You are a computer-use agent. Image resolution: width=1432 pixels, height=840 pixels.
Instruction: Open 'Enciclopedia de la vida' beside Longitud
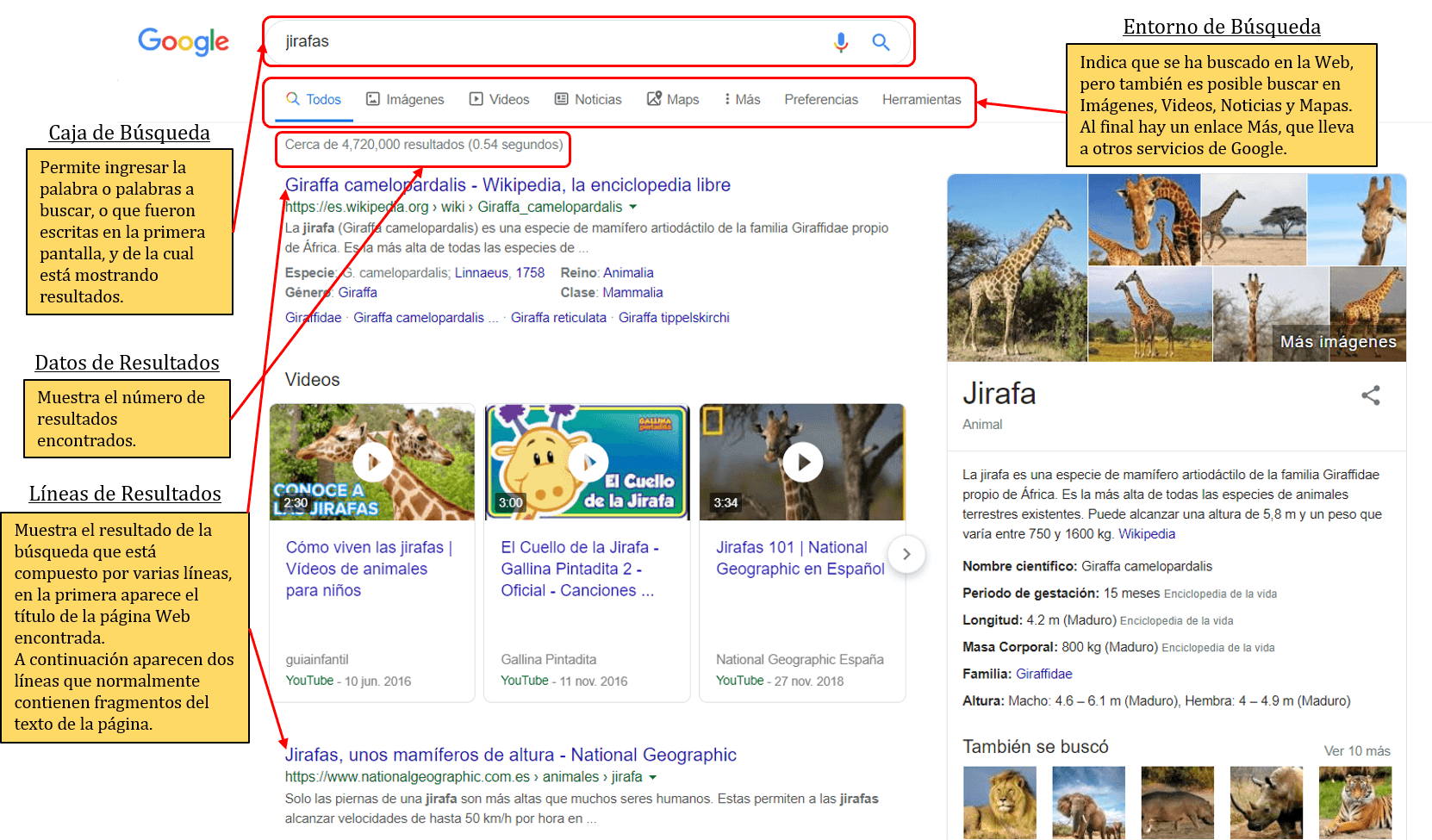1176,620
